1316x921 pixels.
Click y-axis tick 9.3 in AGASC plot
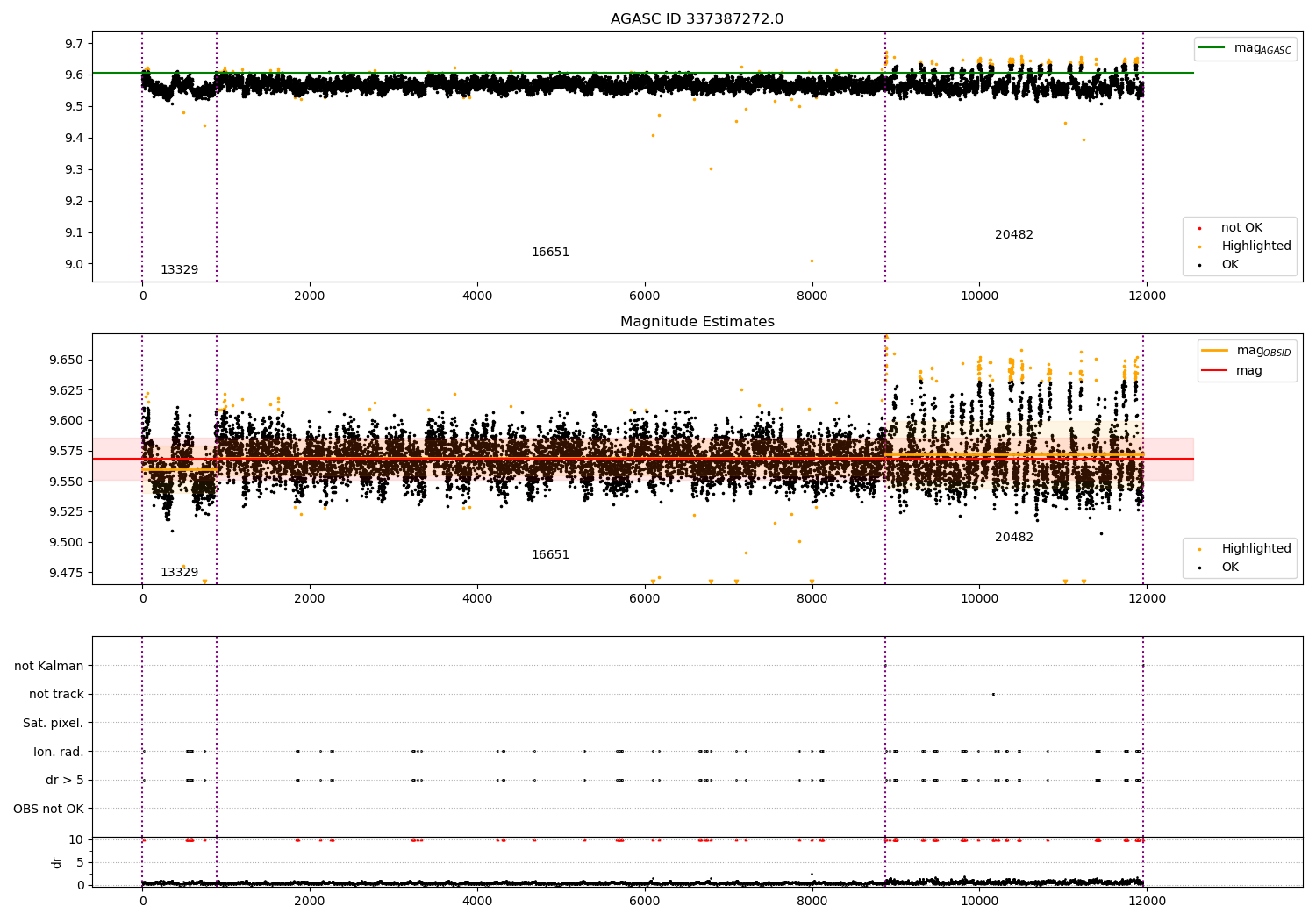click(x=75, y=170)
